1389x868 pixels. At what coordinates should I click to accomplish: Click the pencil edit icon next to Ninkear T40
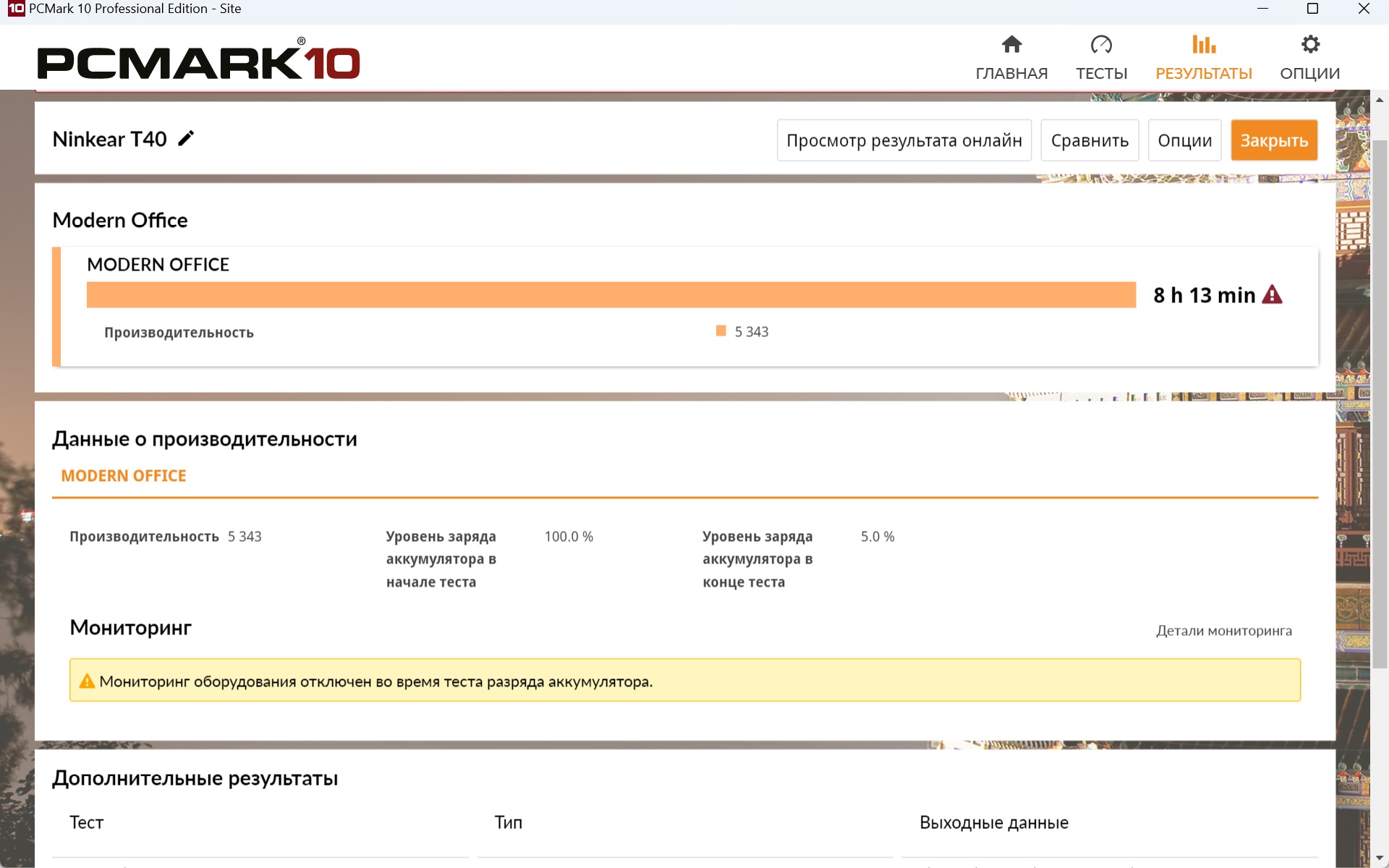[x=186, y=138]
